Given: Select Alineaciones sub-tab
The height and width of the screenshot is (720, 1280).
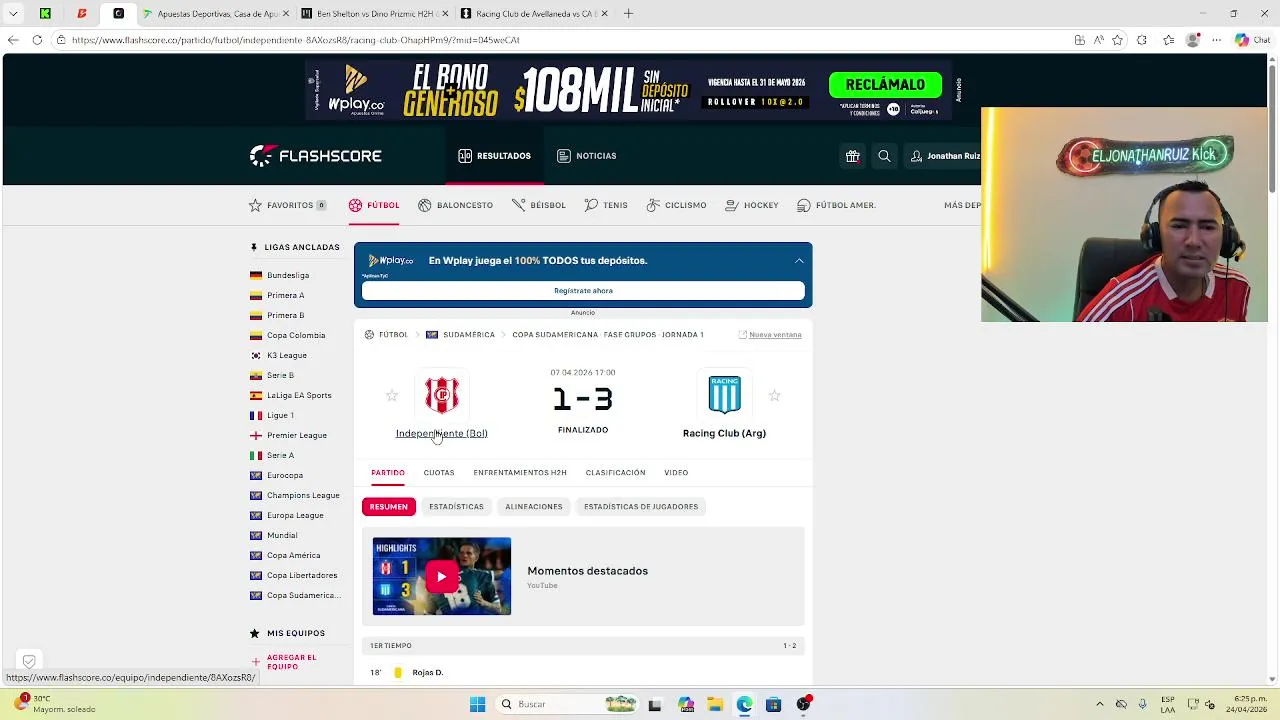Looking at the screenshot, I should coord(534,507).
